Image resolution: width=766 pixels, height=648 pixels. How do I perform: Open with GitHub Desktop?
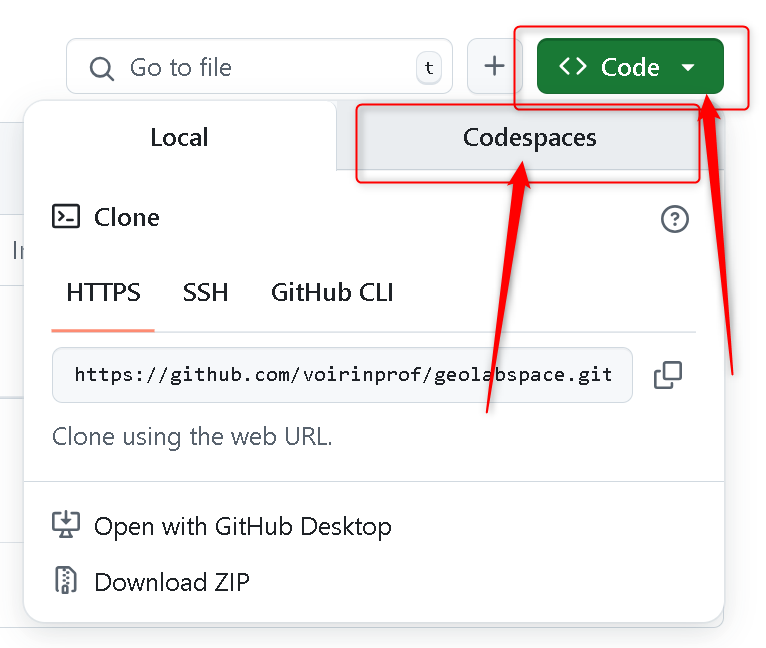[243, 526]
